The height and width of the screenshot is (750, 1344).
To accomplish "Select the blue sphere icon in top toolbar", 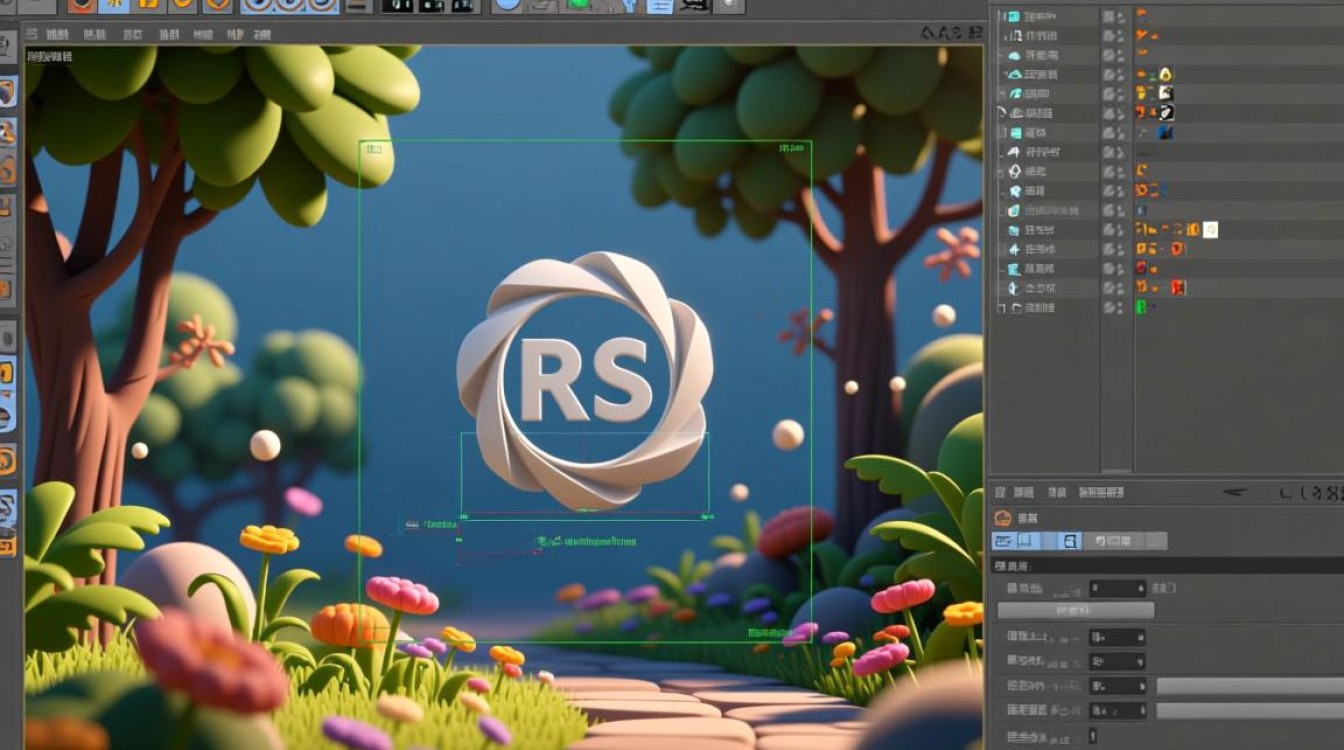I will pos(508,5).
